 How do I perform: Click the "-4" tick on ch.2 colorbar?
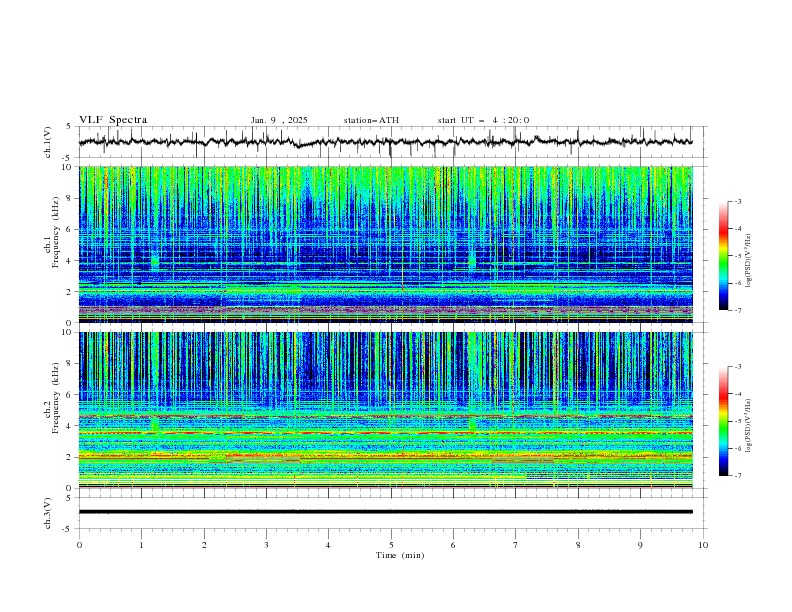(x=737, y=394)
